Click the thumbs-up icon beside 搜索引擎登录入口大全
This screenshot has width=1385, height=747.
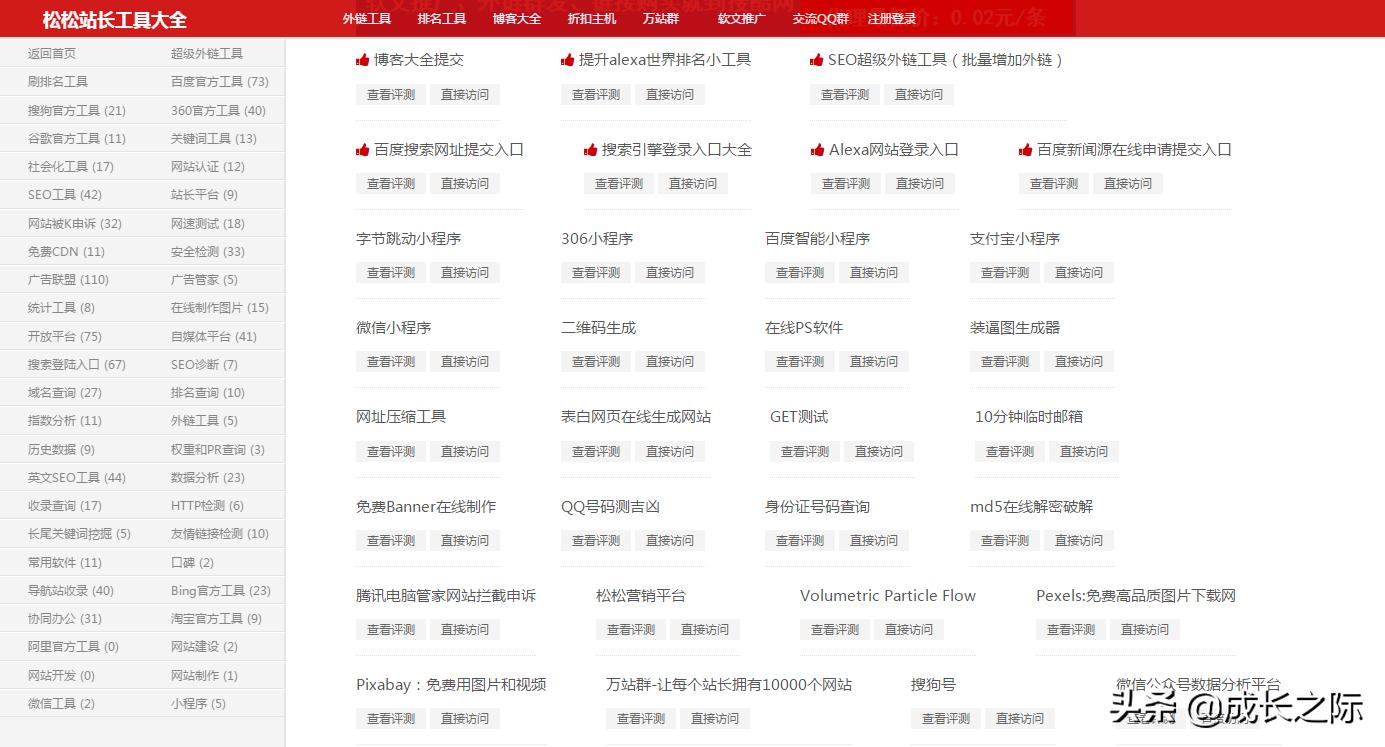[589, 149]
